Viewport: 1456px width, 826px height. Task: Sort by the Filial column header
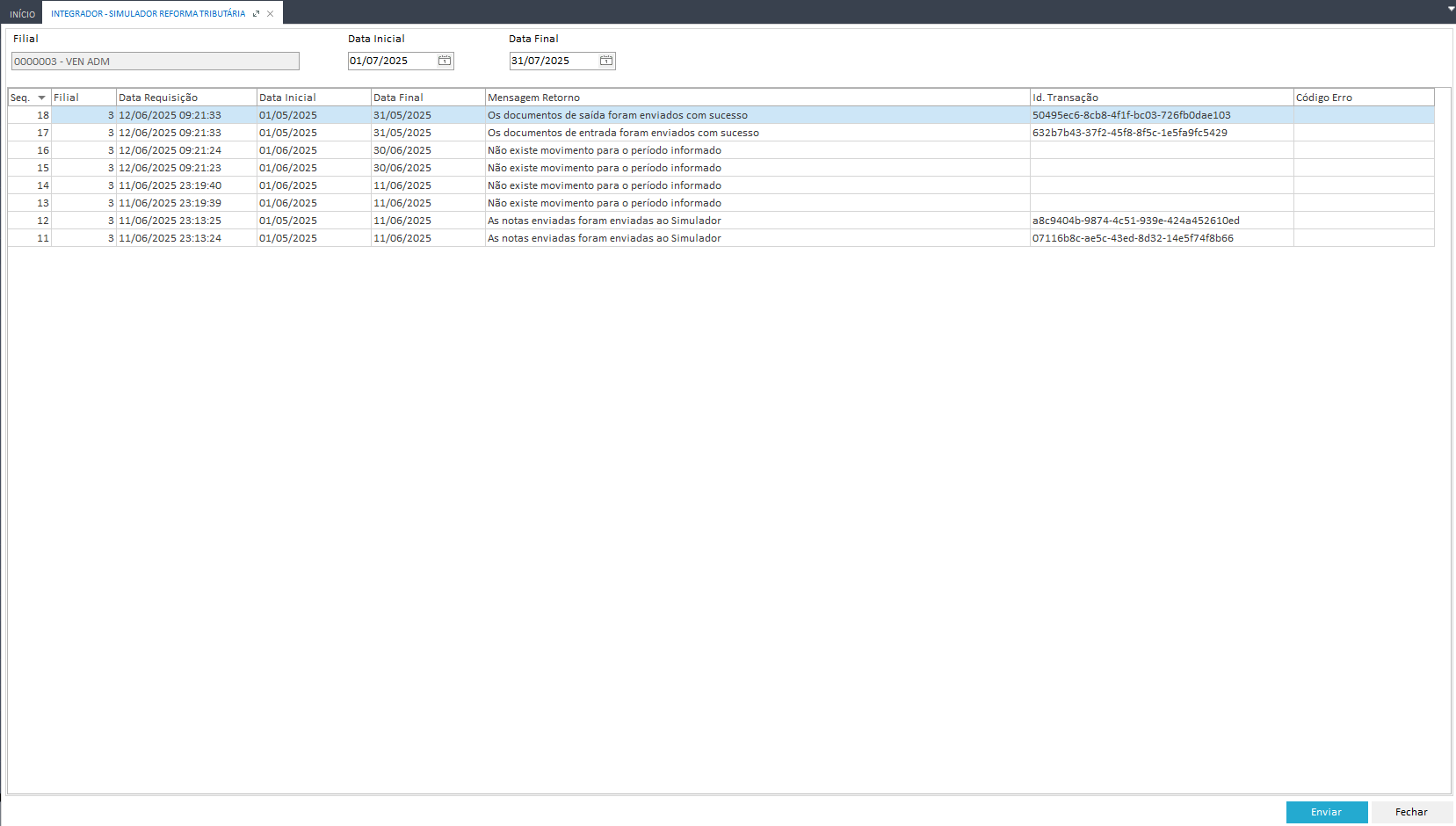click(83, 98)
